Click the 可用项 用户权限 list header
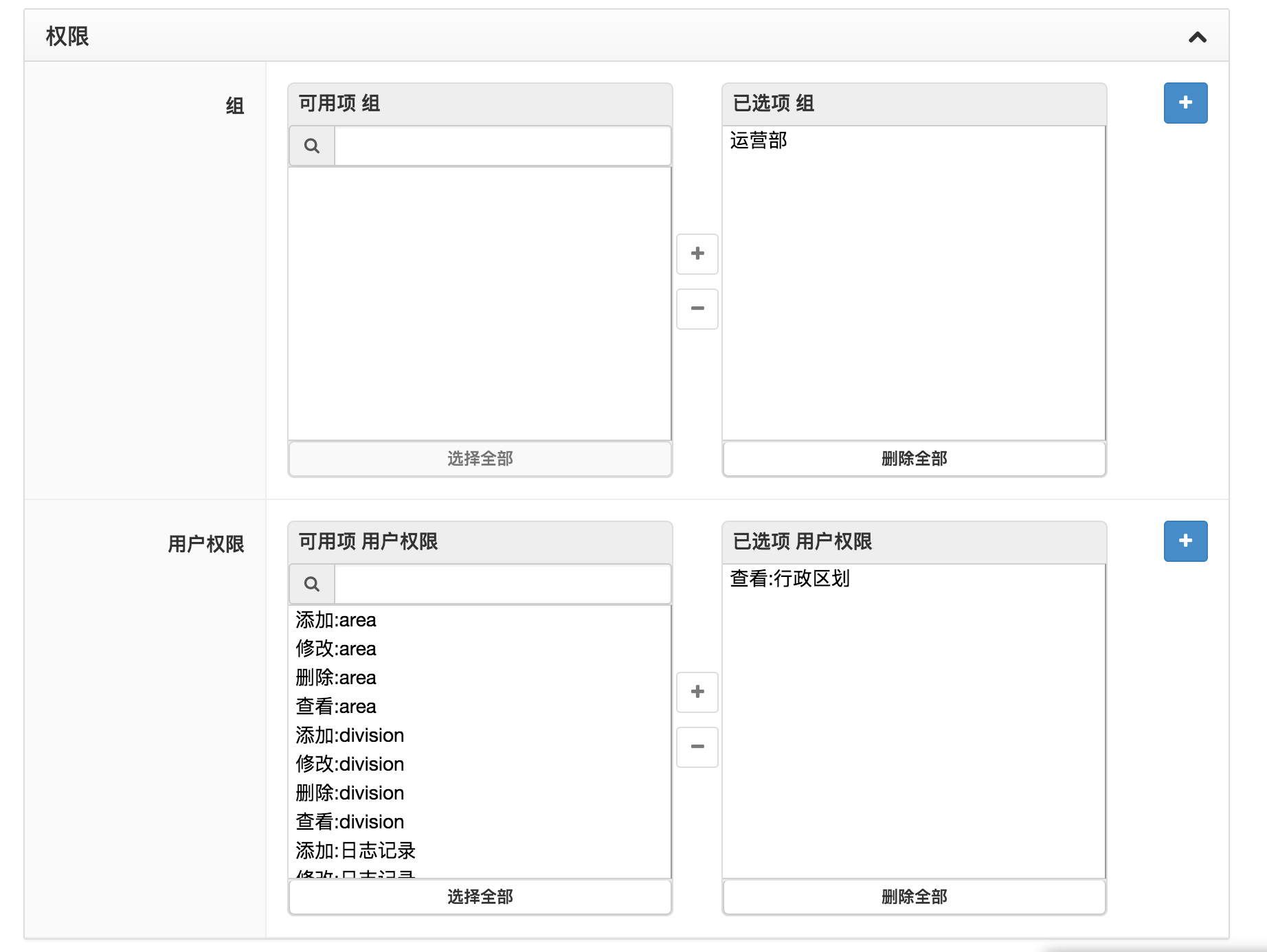Image resolution: width=1267 pixels, height=952 pixels. point(480,542)
